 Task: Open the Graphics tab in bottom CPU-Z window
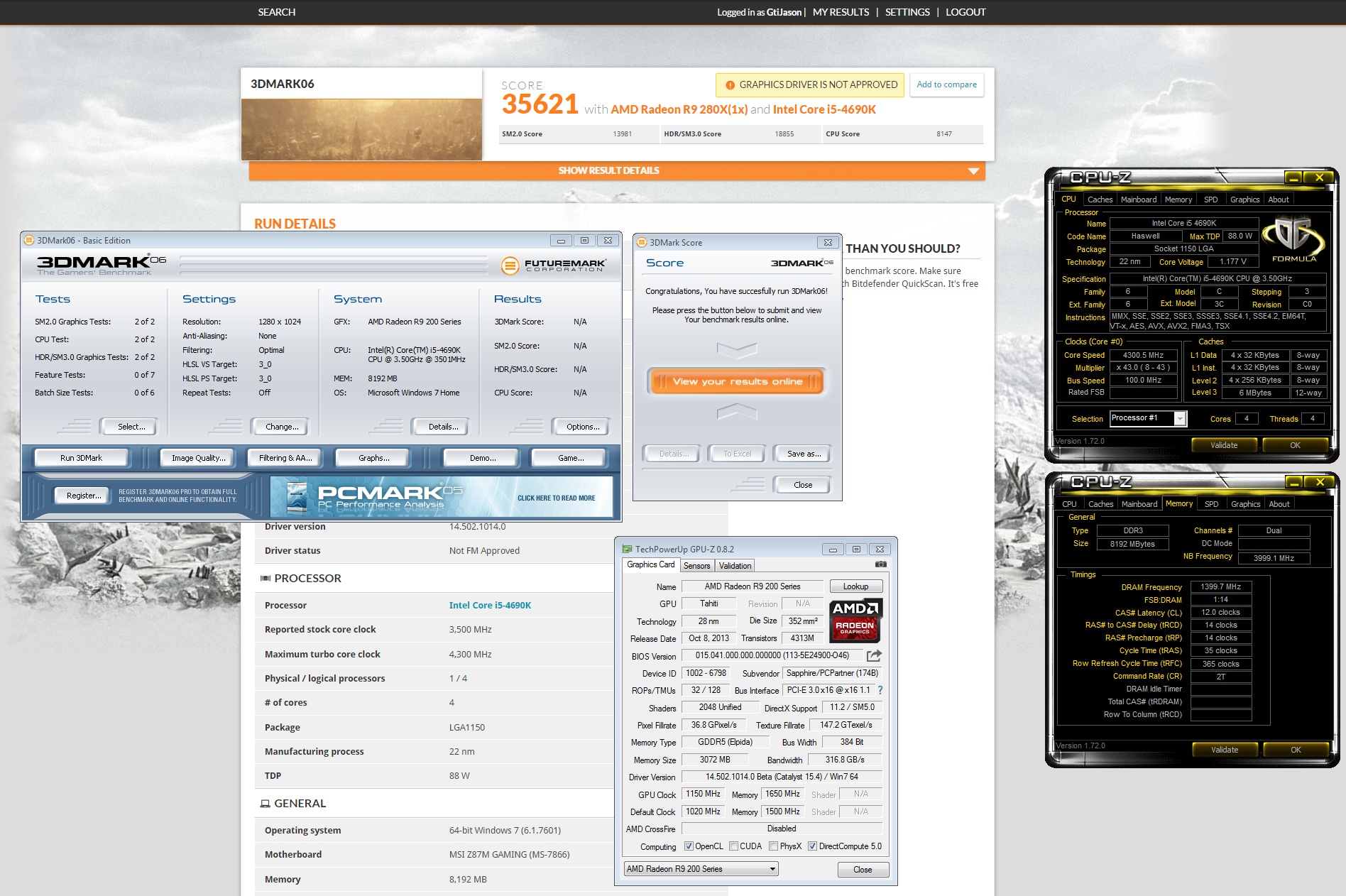[1245, 504]
